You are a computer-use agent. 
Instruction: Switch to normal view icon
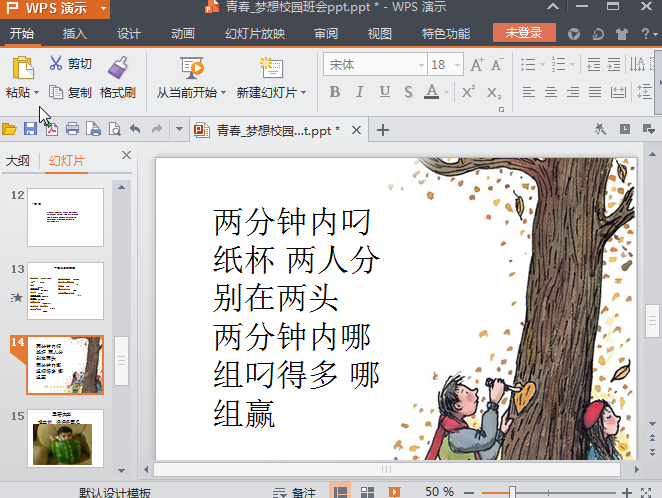340,492
